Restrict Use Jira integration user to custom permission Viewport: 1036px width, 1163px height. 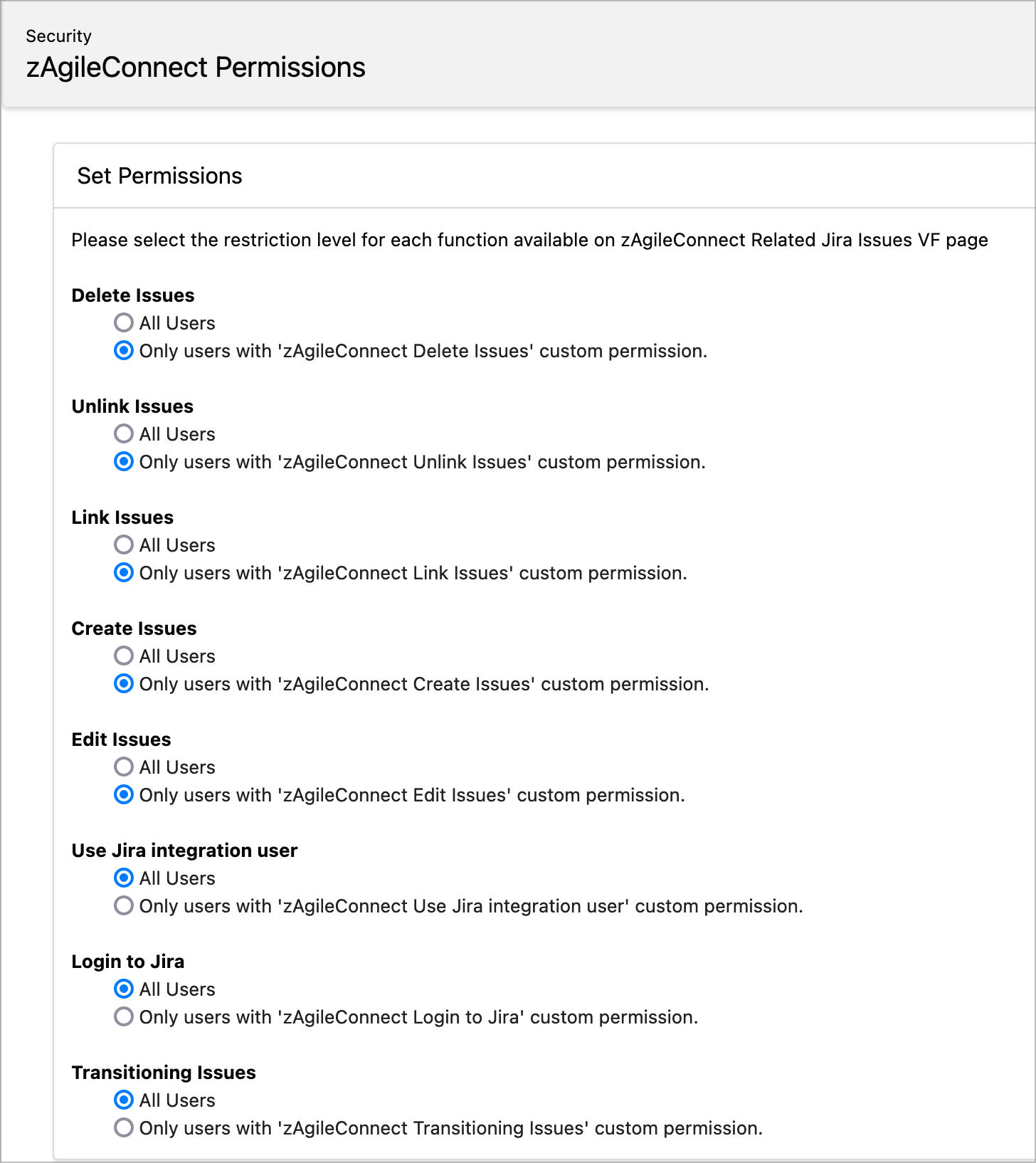coord(124,906)
